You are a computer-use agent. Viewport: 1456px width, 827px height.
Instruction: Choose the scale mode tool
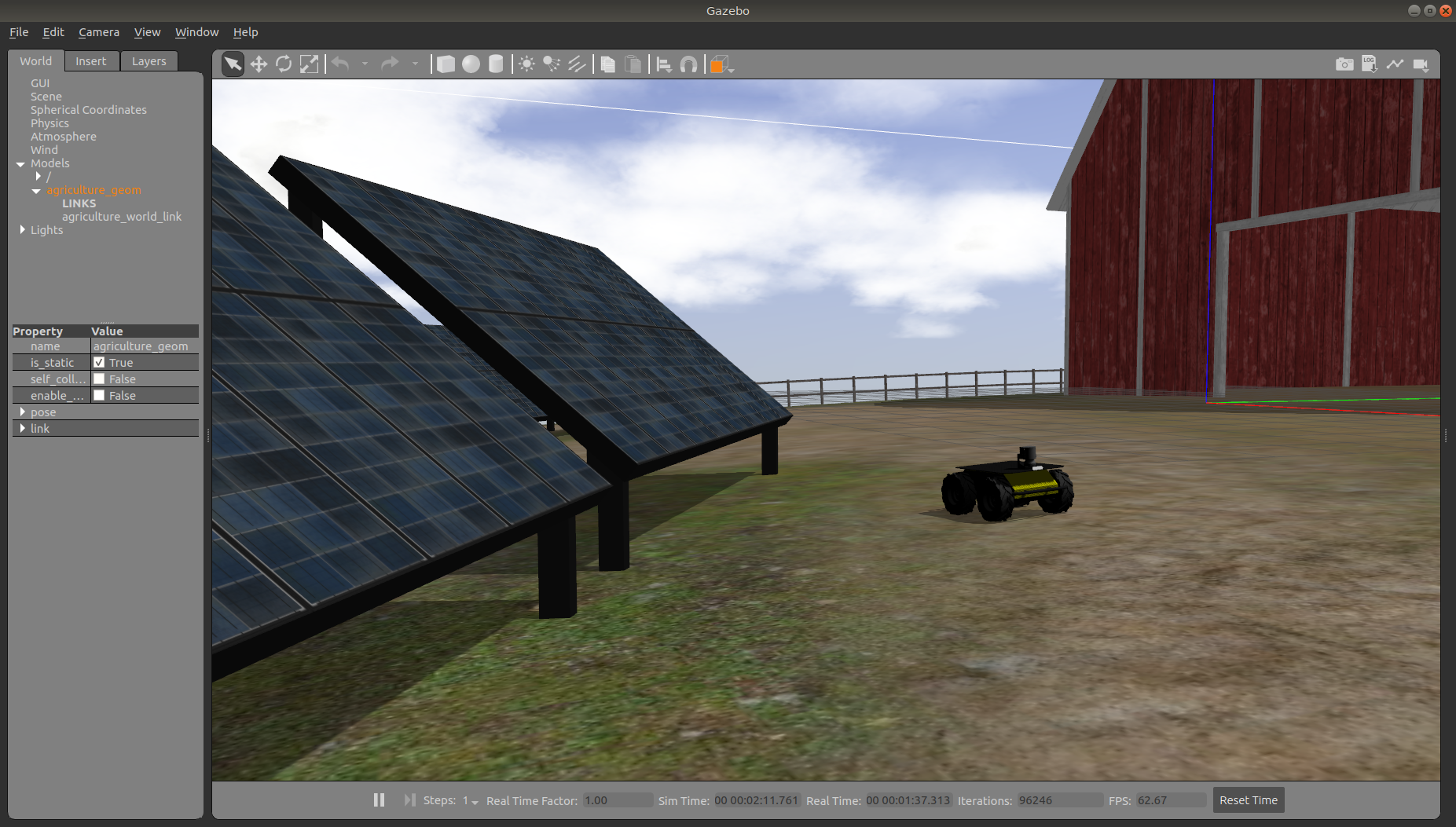coord(310,64)
